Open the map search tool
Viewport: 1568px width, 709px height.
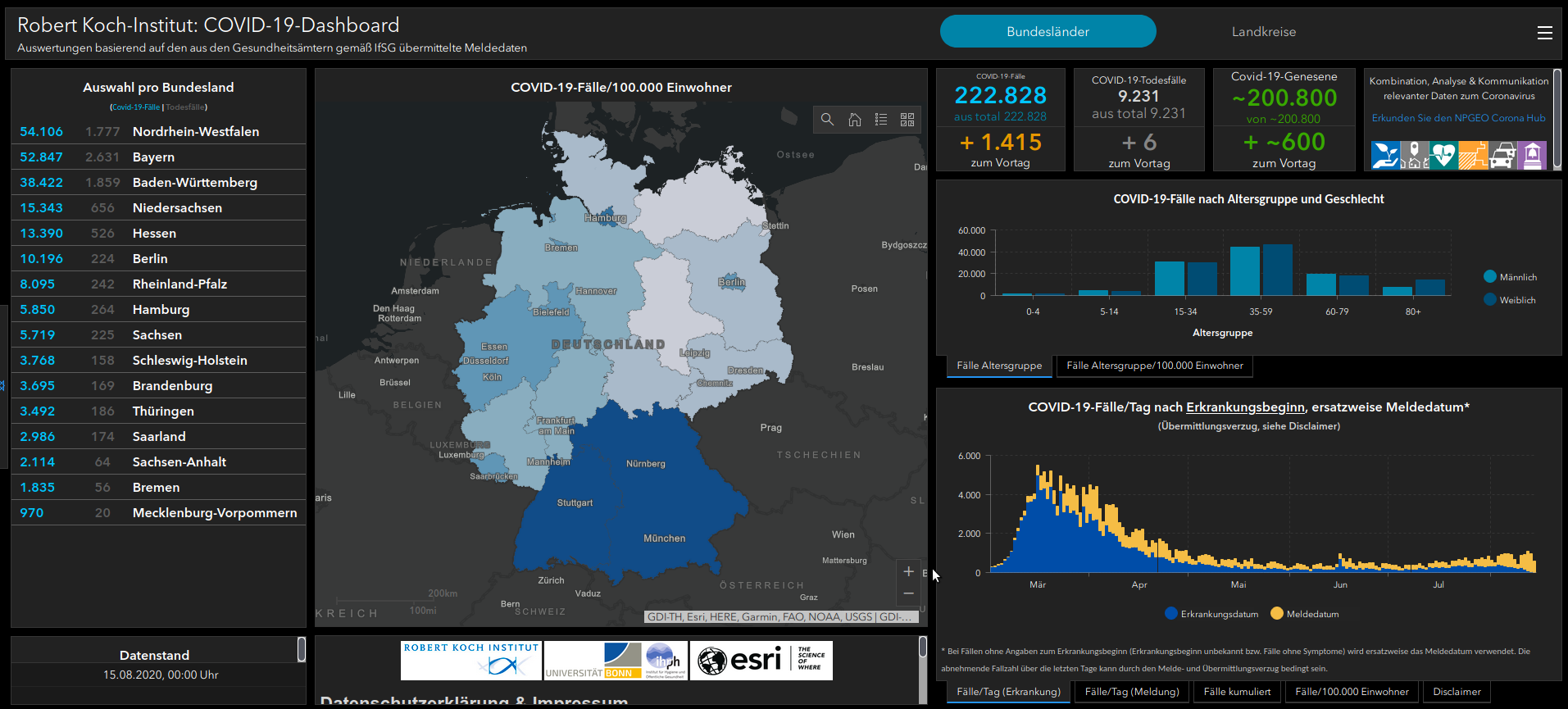827,120
